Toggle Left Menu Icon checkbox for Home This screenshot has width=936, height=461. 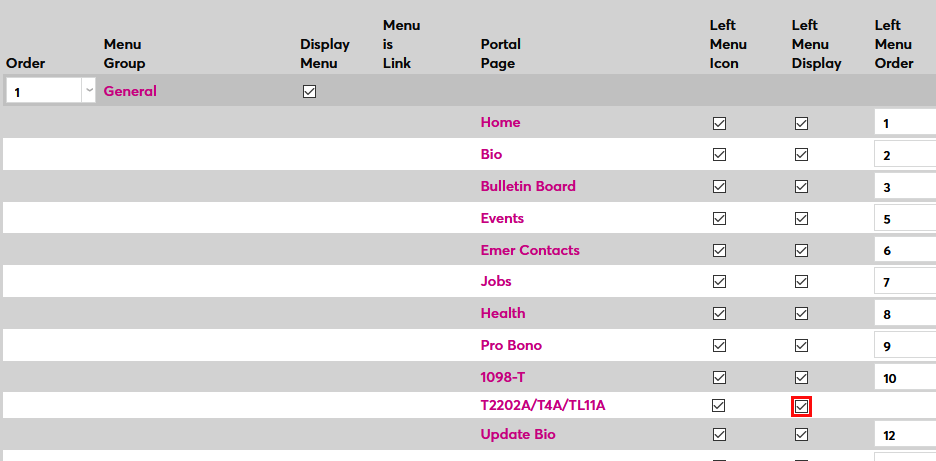click(x=719, y=123)
